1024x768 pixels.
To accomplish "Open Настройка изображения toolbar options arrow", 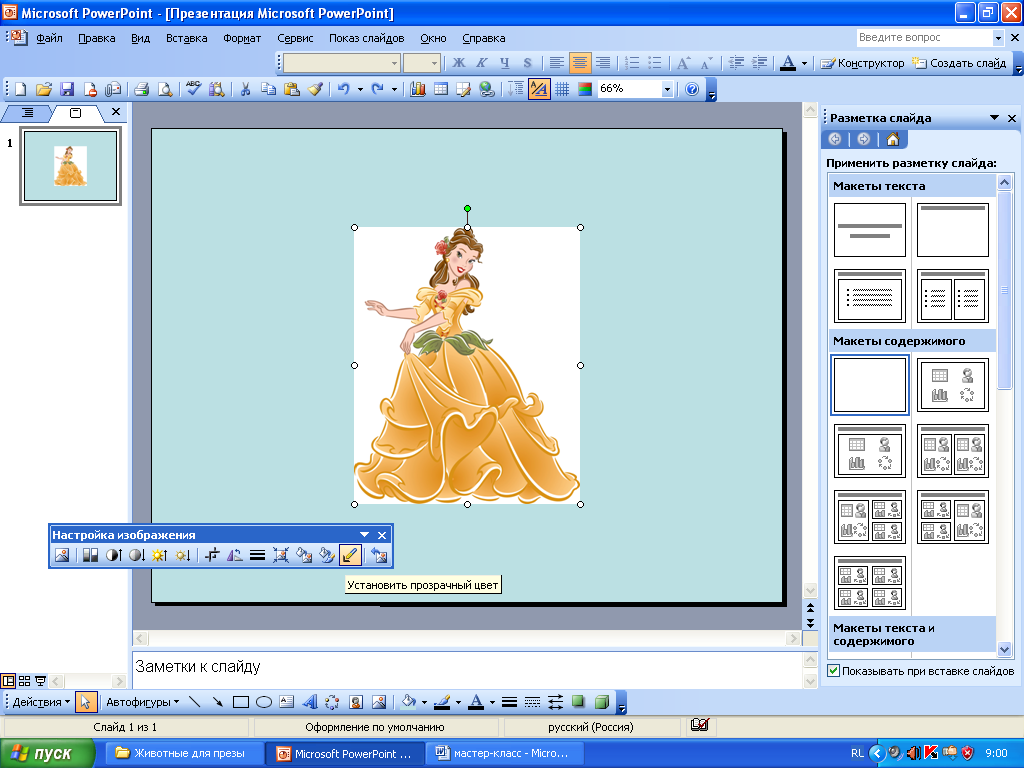I will tap(364, 535).
